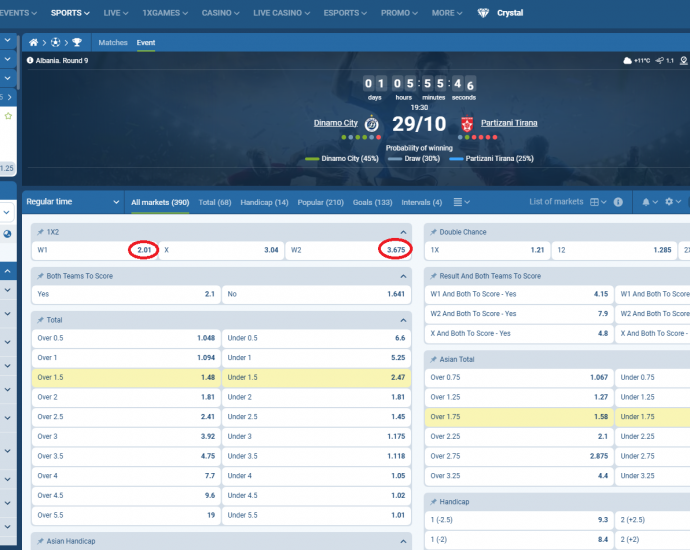The height and width of the screenshot is (550, 690).
Task: Click info icon beside Albania Round 9
Action: click(30, 60)
